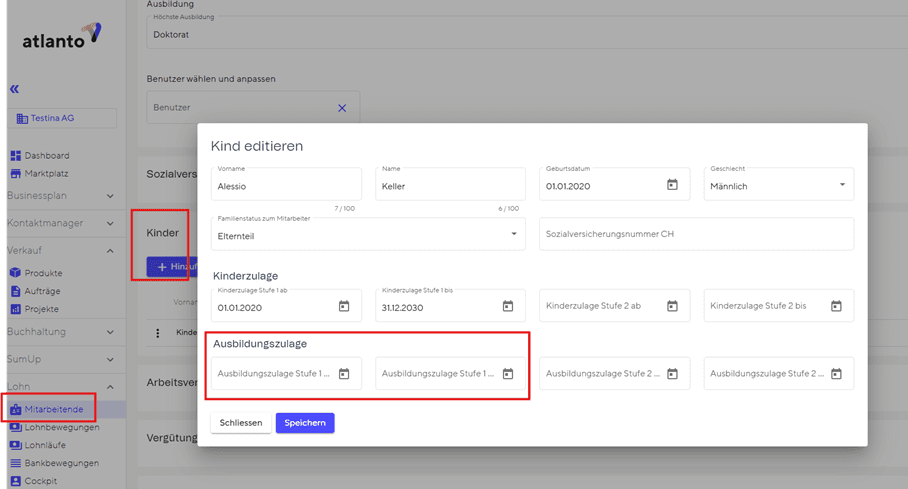Select the Testina AG company selector

coord(63,118)
